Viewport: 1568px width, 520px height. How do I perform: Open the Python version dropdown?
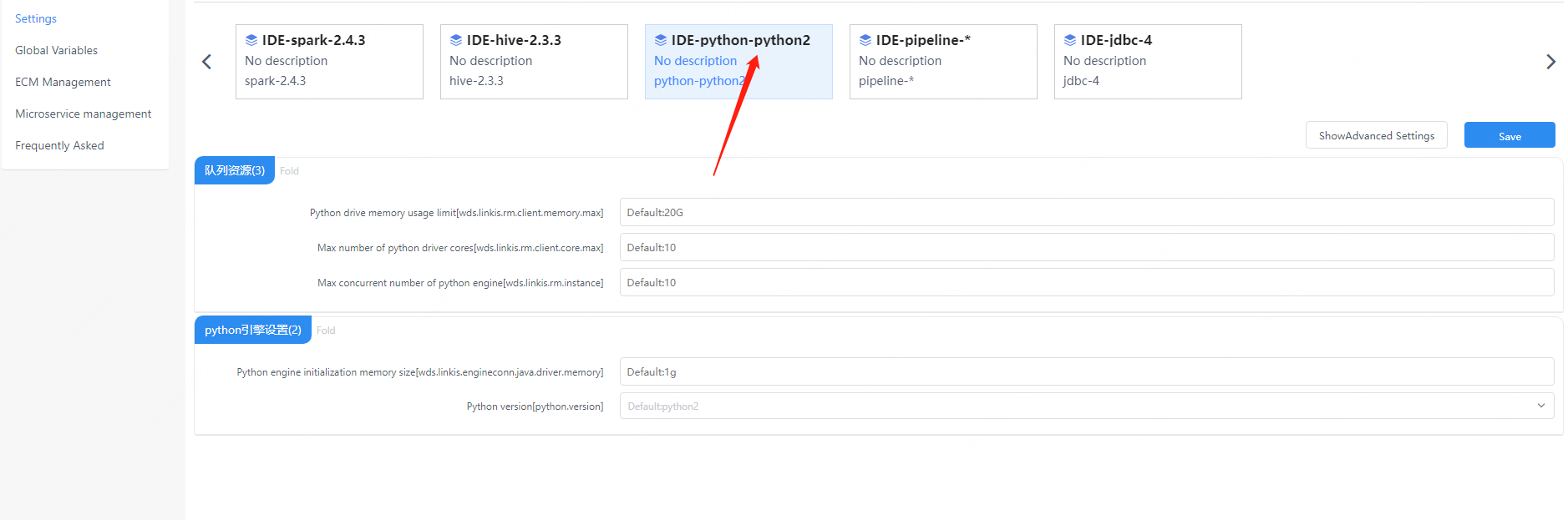[x=1086, y=406]
